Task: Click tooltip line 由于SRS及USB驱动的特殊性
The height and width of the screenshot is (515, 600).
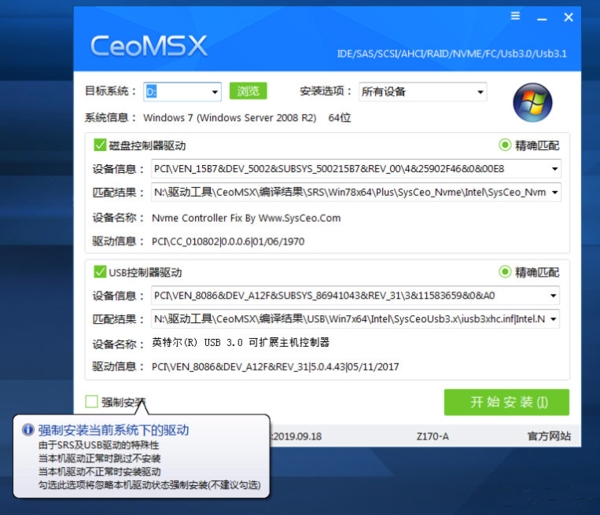Action: (x=98, y=445)
